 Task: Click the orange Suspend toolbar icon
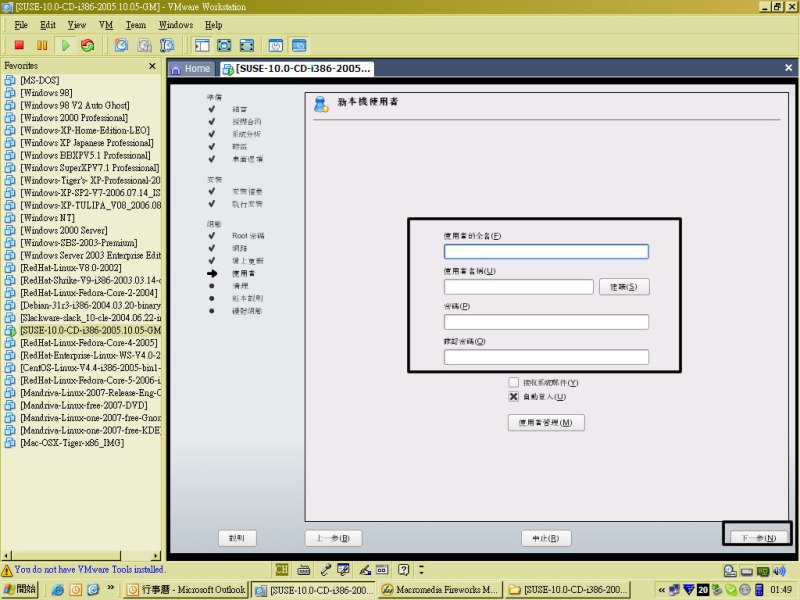click(x=42, y=45)
